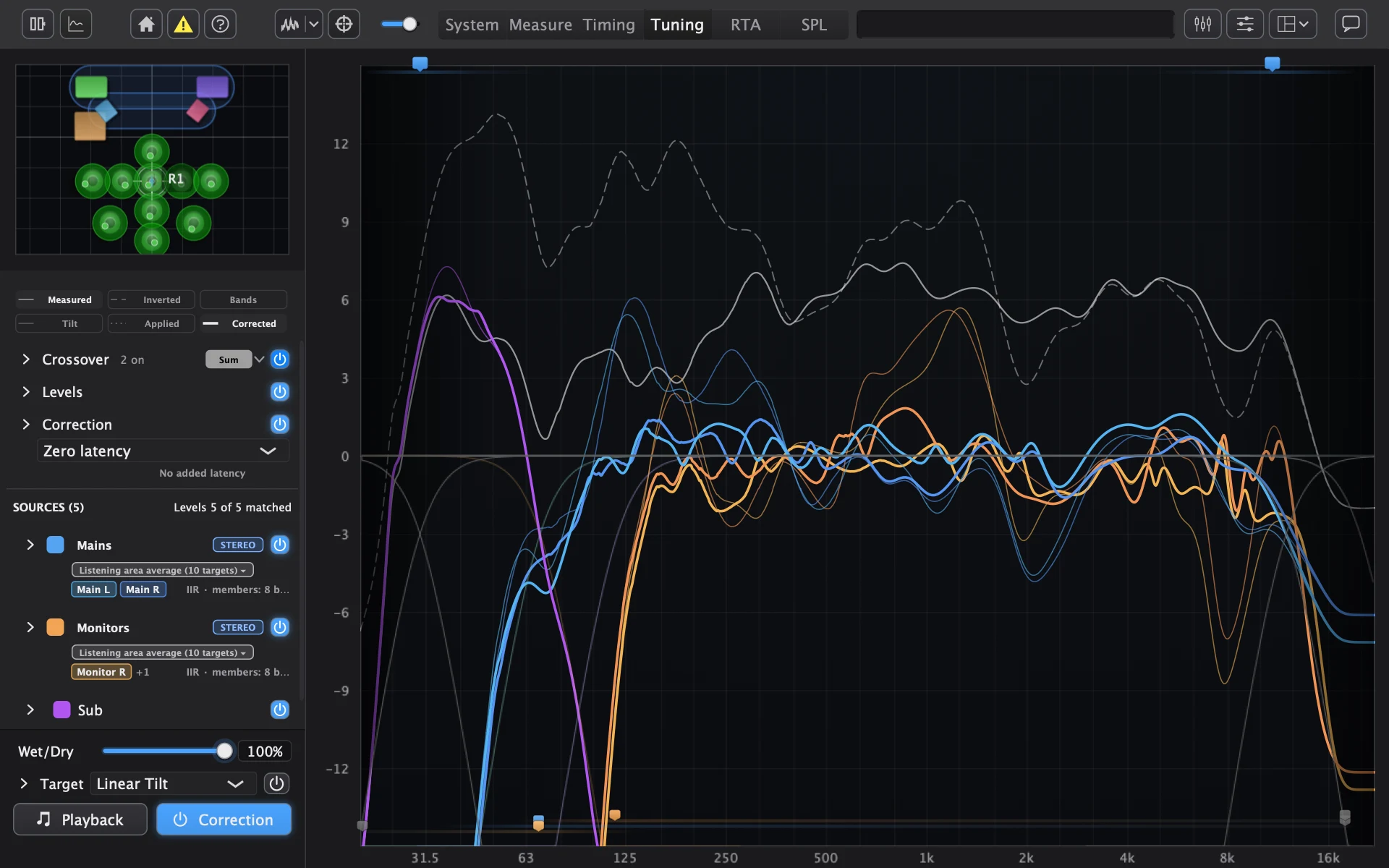This screenshot has width=1389, height=868.
Task: Switch to the RTA tab
Action: pos(745,25)
